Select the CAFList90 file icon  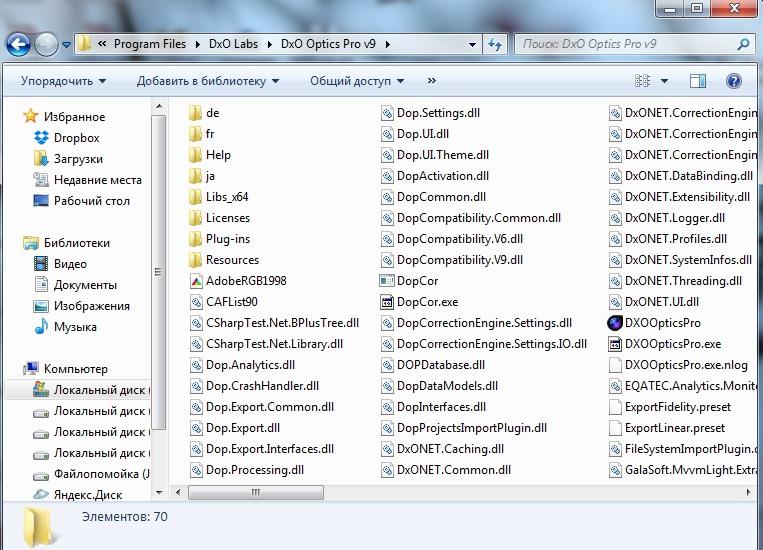196,302
